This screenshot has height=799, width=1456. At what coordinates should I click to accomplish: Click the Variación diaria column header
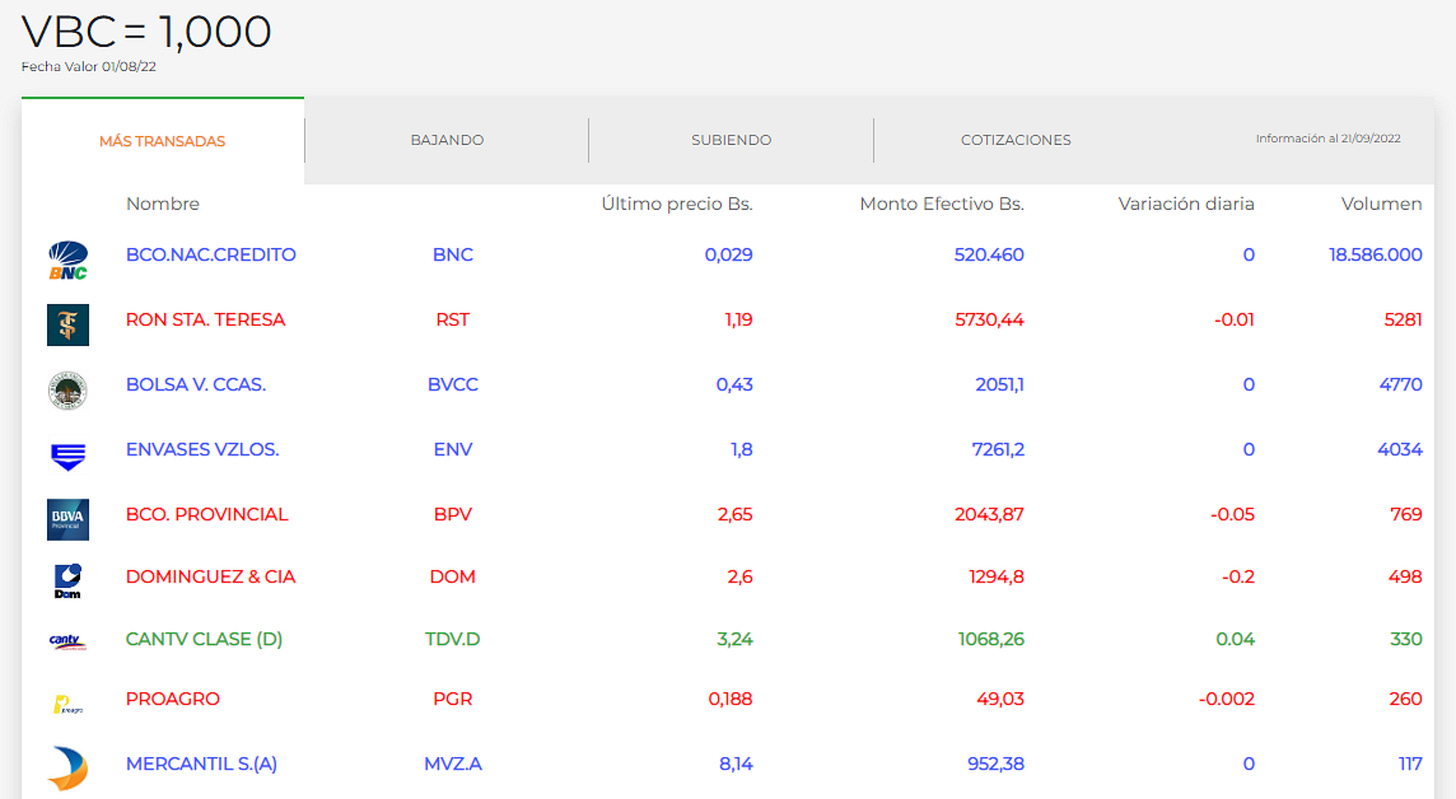(x=1186, y=204)
